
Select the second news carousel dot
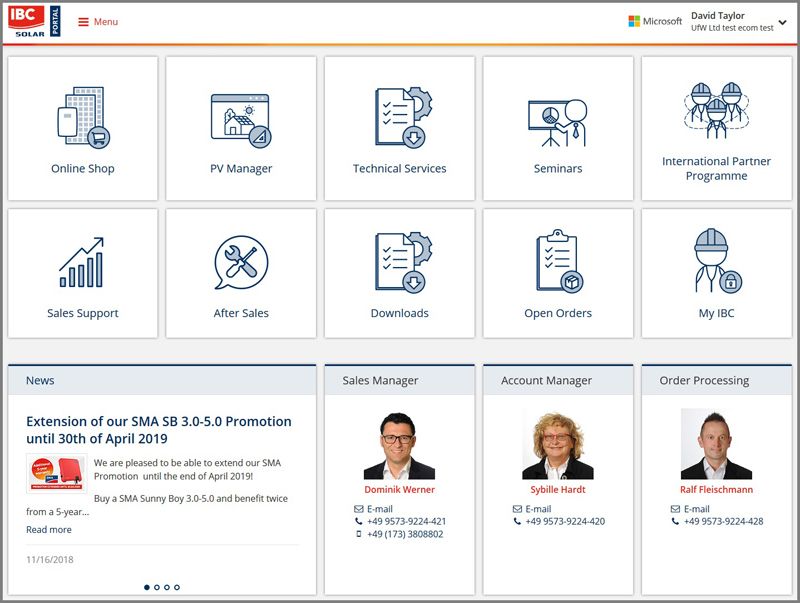click(157, 587)
